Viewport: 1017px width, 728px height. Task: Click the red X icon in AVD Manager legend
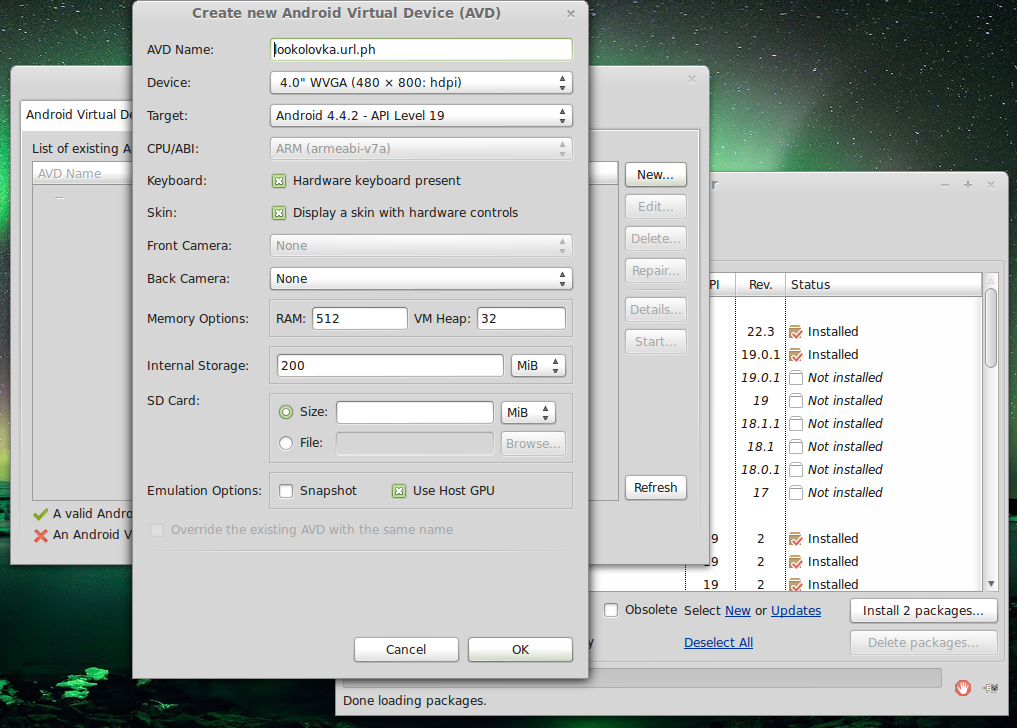tap(40, 535)
